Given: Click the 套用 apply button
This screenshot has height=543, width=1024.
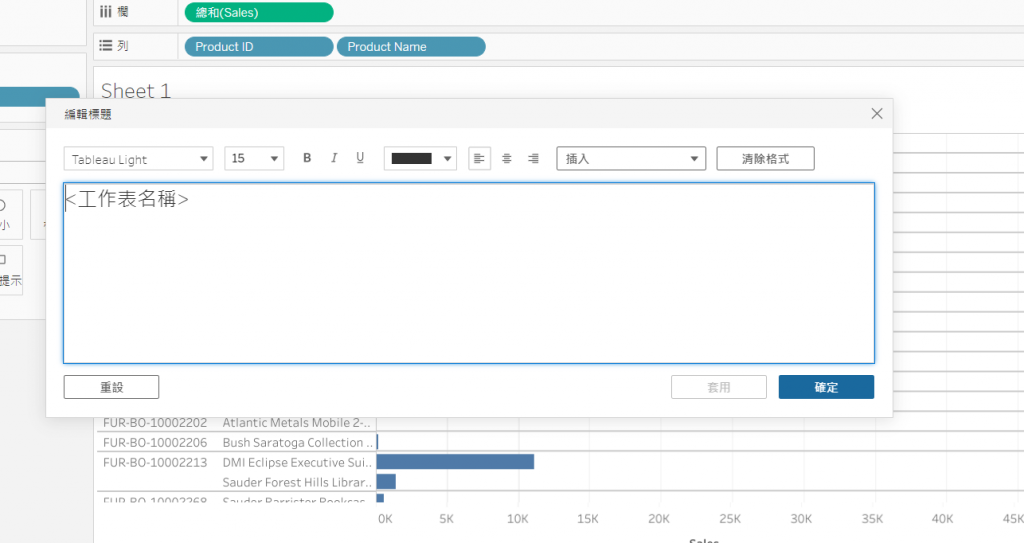Looking at the screenshot, I should tap(718, 387).
